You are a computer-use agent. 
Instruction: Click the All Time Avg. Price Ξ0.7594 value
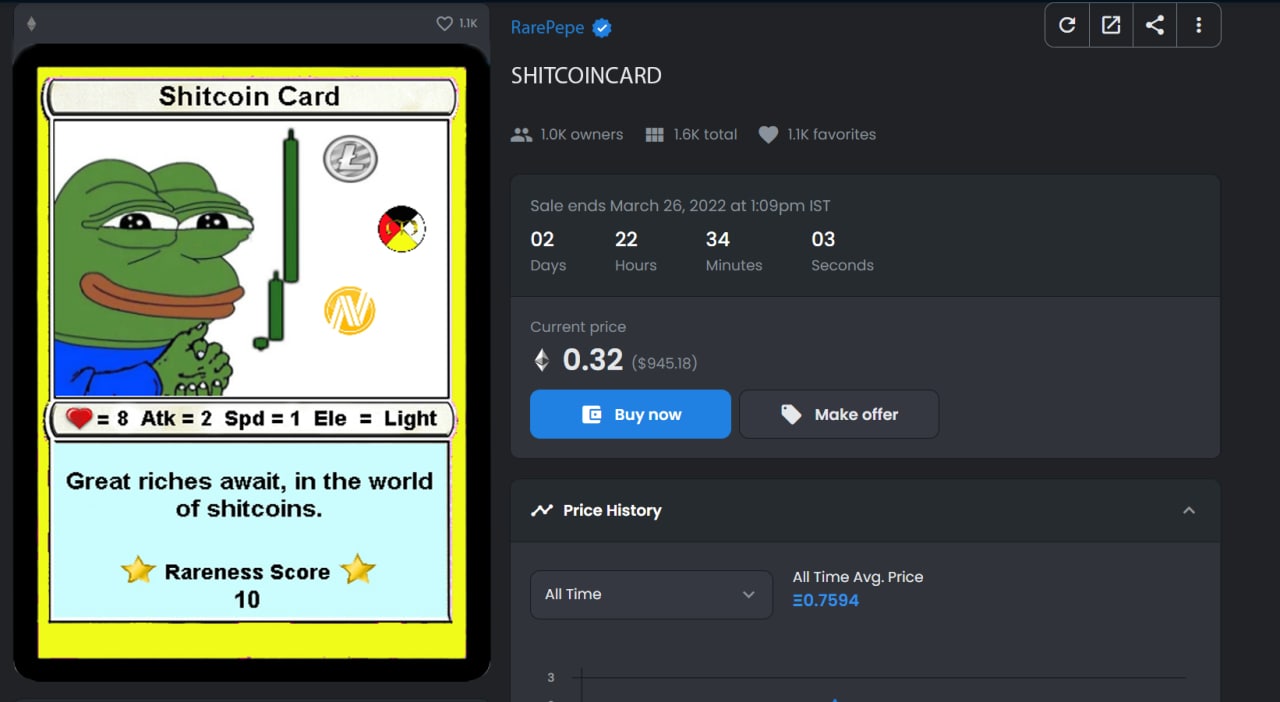[x=826, y=600]
